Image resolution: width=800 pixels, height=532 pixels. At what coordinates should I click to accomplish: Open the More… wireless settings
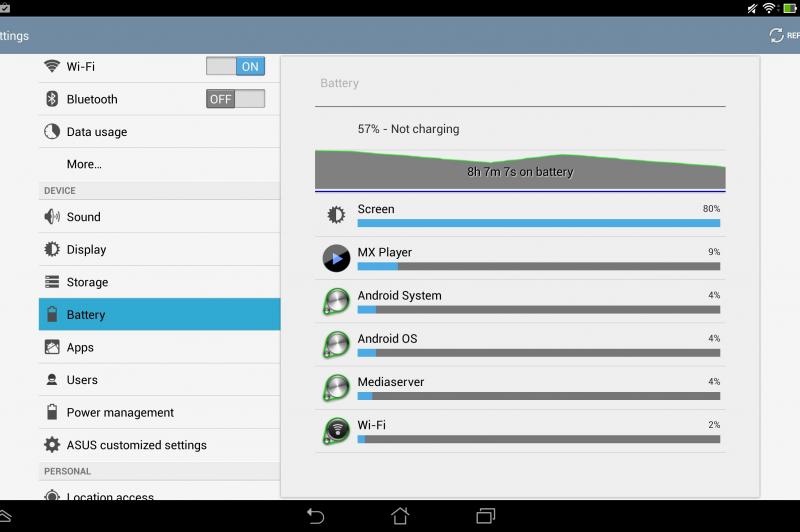[x=159, y=164]
